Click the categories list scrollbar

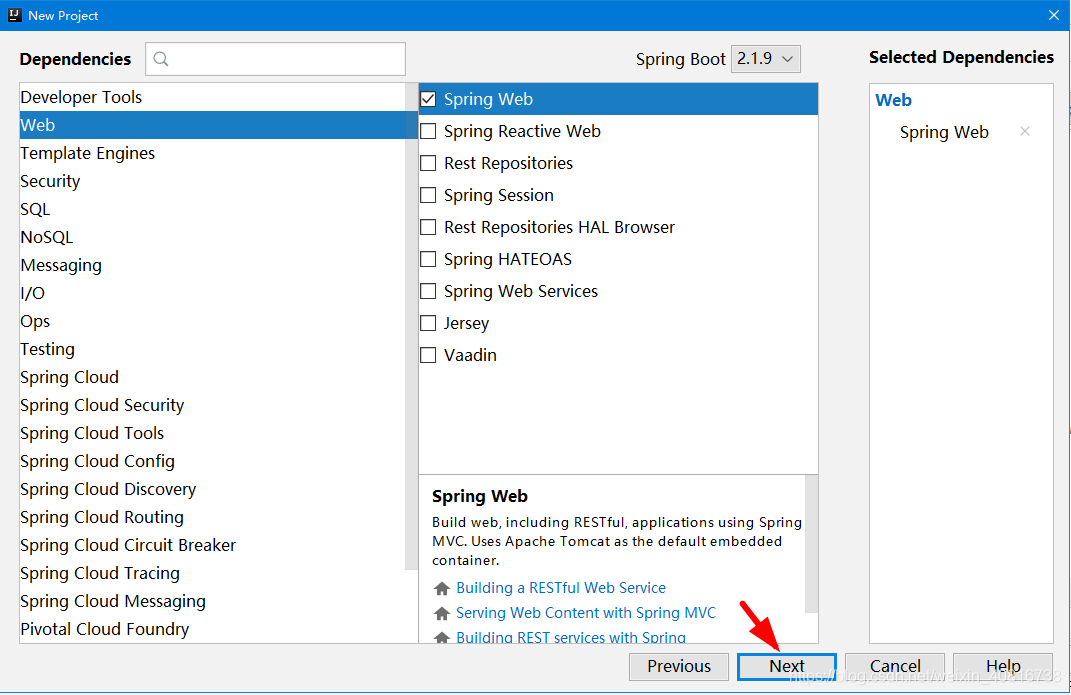coord(411,326)
